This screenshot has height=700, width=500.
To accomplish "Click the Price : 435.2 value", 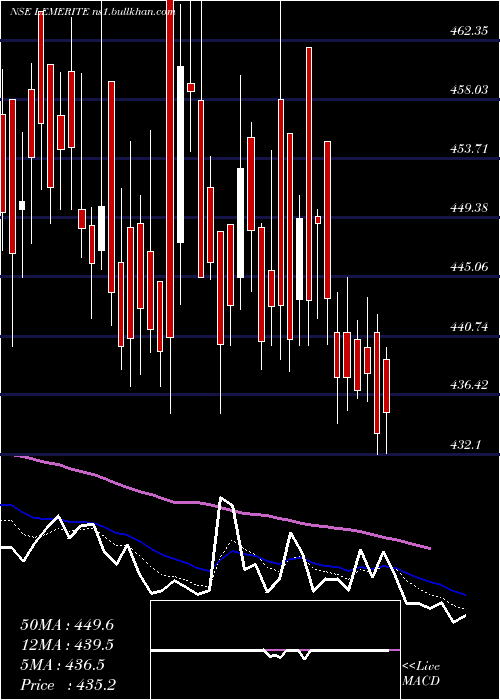I will 68,685.
